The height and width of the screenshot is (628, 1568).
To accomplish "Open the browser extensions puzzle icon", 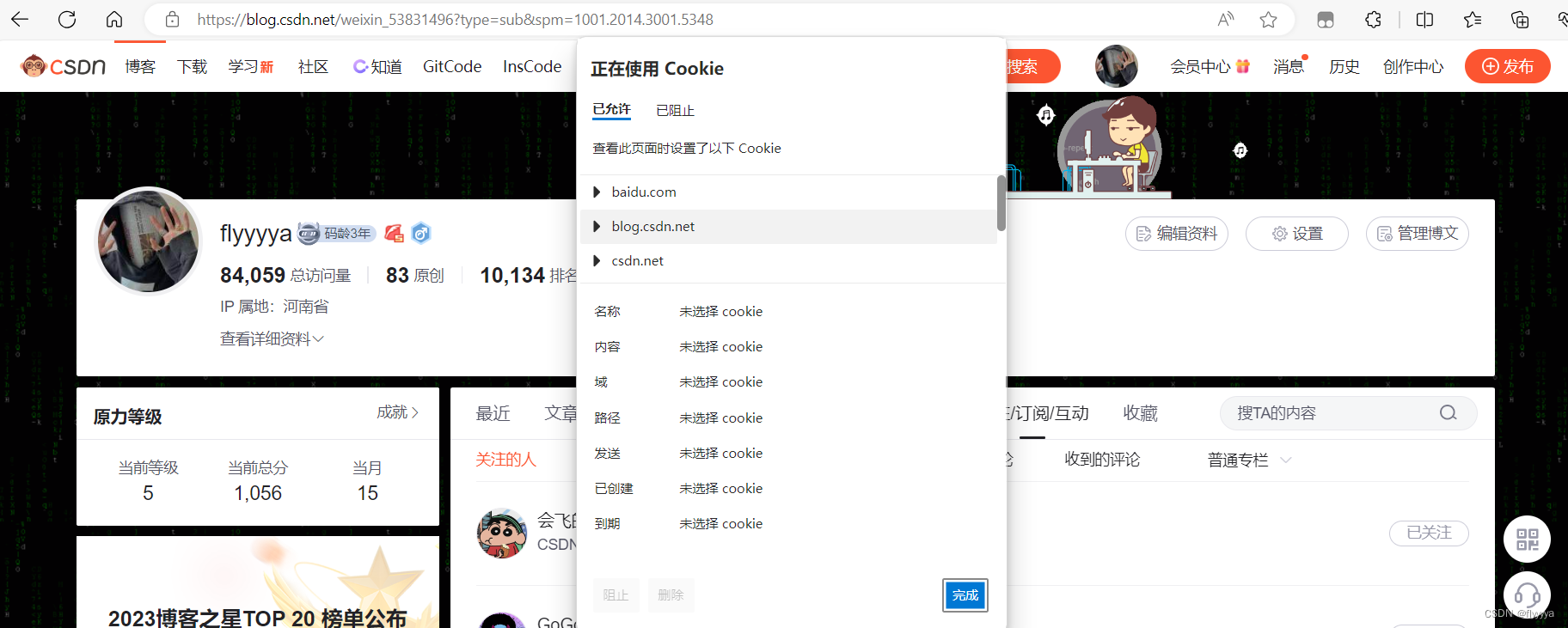I will pyautogui.click(x=1373, y=19).
